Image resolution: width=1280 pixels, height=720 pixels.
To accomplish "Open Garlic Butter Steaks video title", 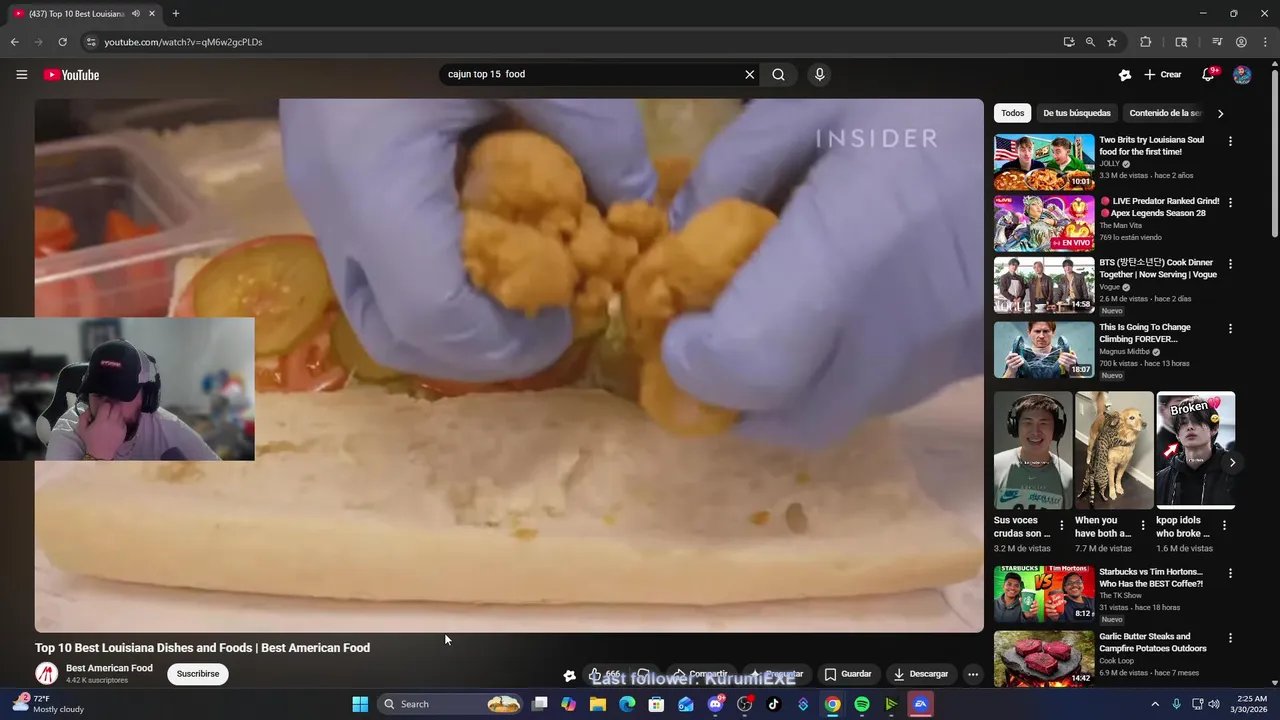I will pos(1153,642).
